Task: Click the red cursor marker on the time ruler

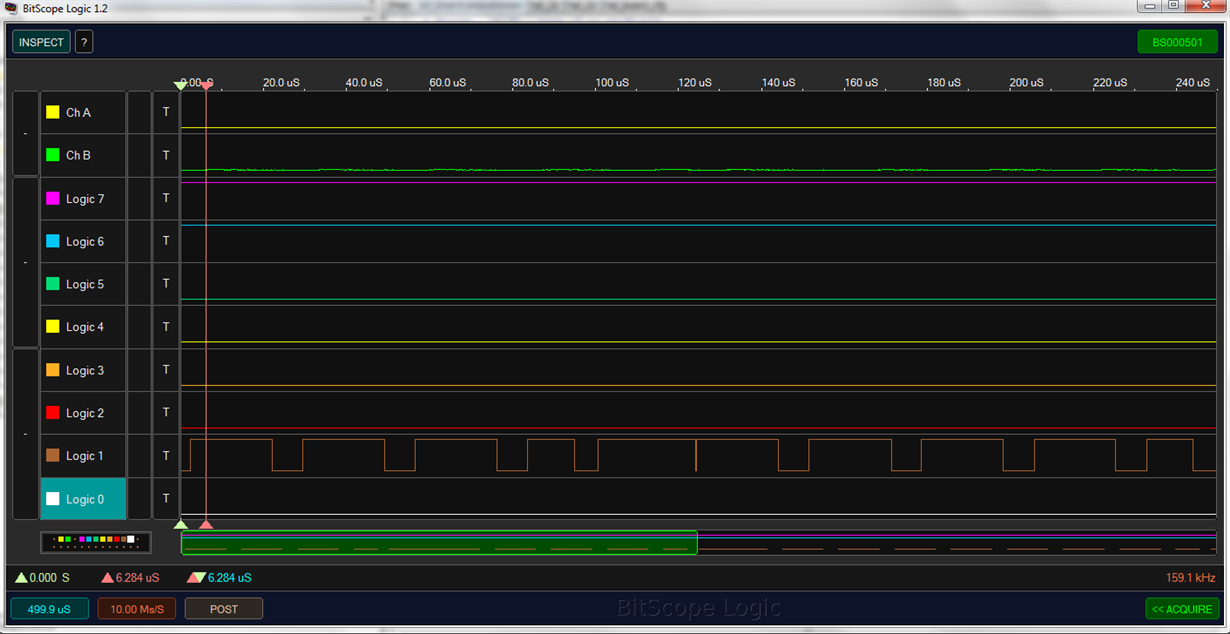Action: [x=206, y=86]
